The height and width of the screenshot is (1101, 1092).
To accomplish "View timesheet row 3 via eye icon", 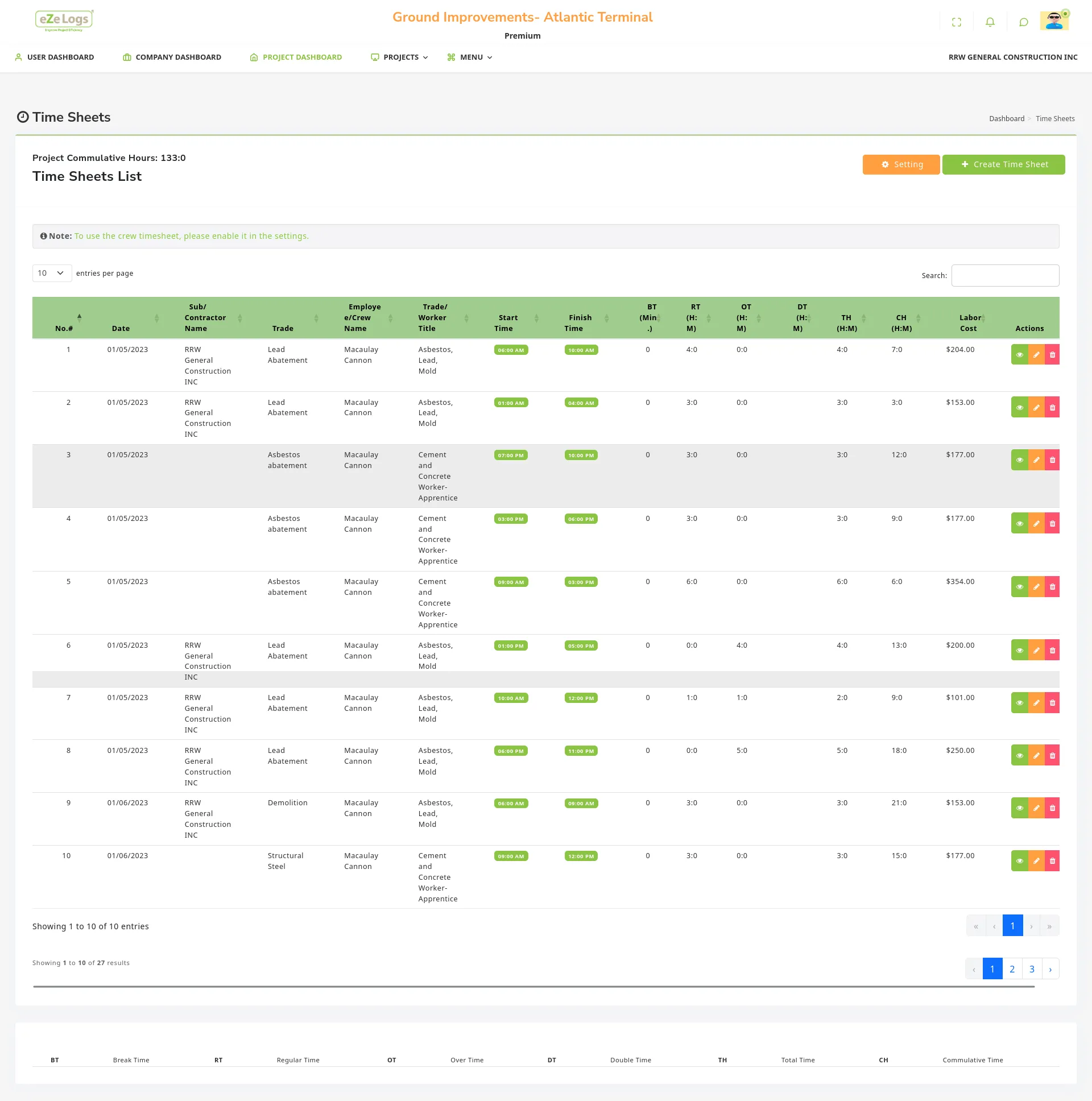I will point(1019,460).
